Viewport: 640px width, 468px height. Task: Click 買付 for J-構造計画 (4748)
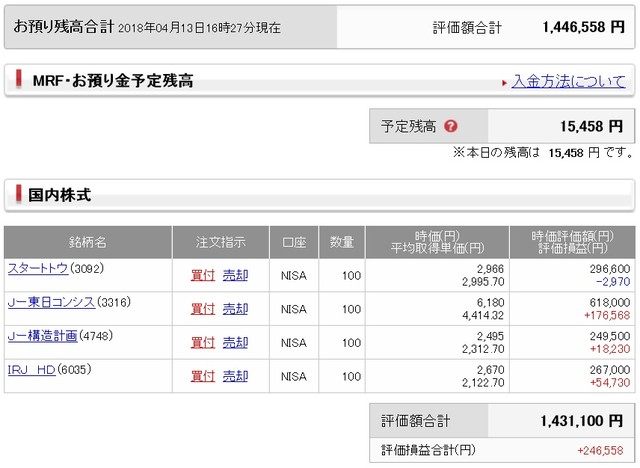point(203,343)
